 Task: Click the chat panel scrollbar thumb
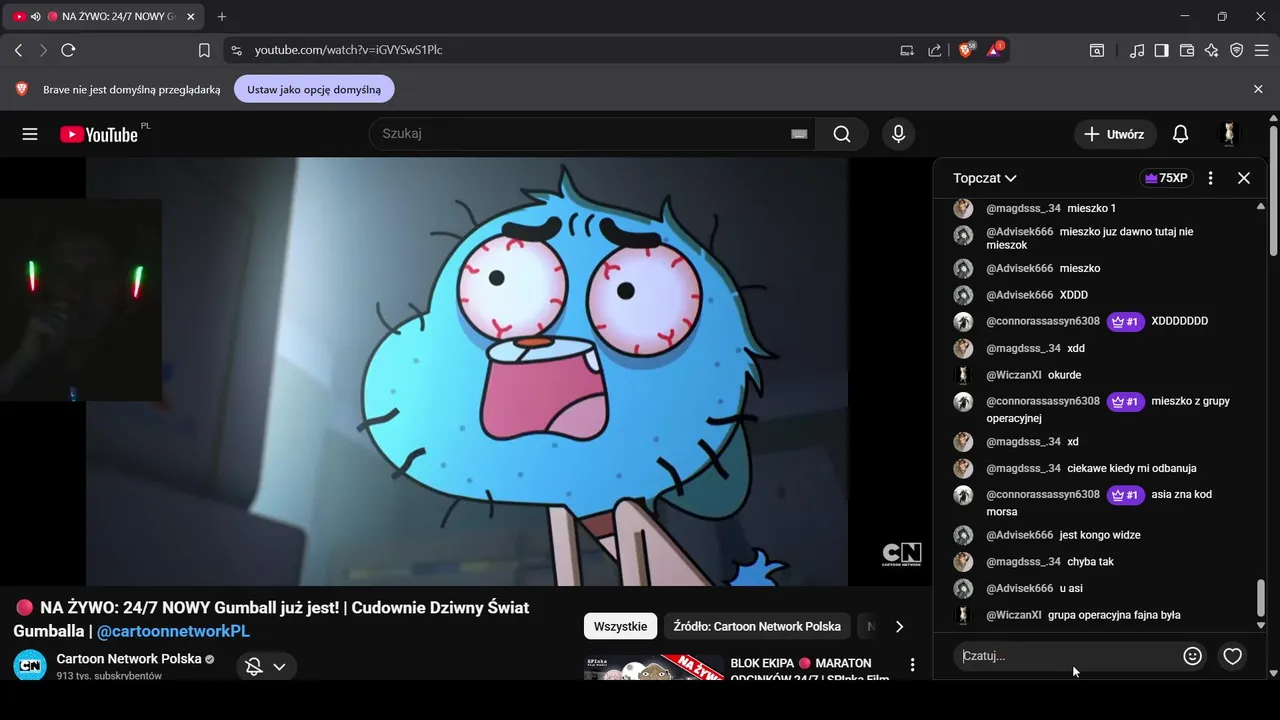1260,598
